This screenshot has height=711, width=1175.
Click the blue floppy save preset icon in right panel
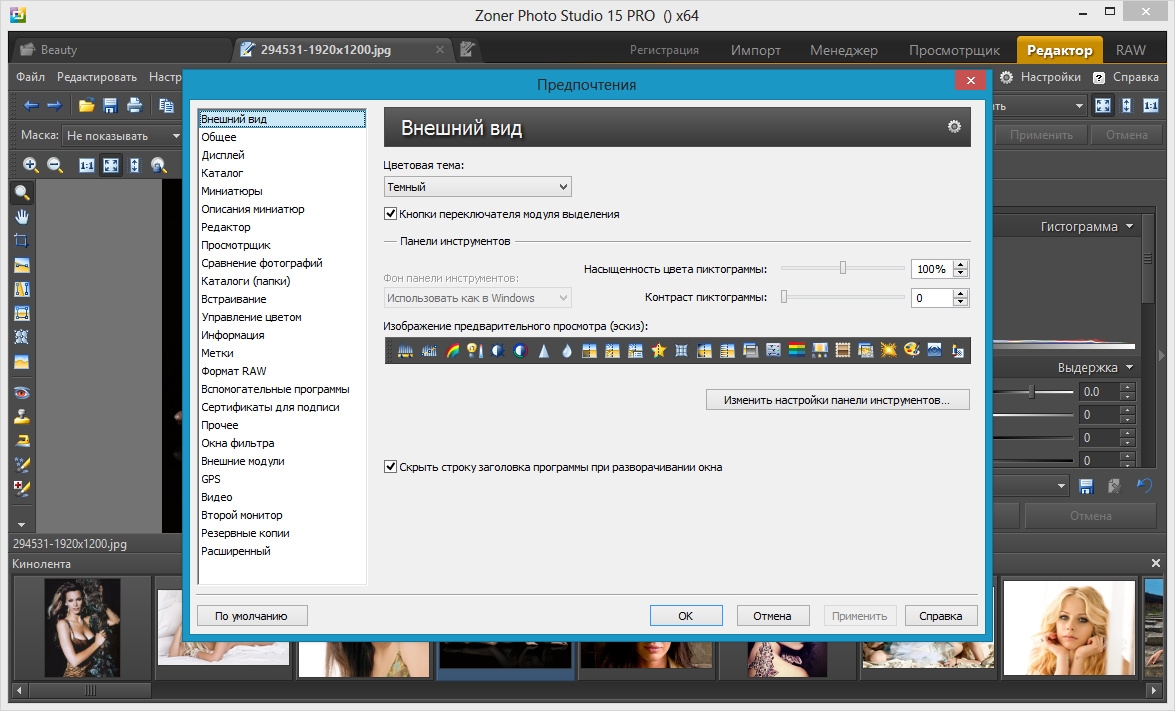(1086, 486)
